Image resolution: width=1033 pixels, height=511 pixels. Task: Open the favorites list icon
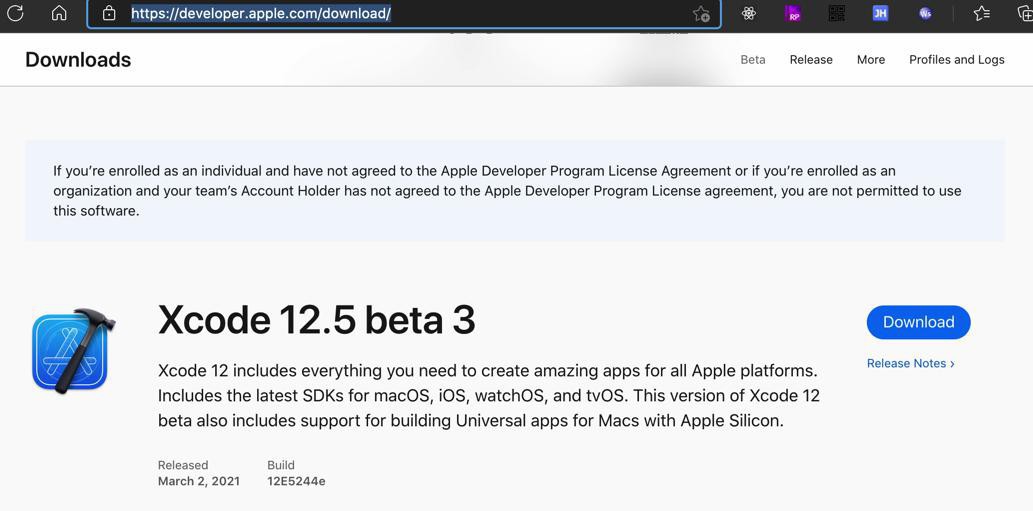click(x=982, y=13)
